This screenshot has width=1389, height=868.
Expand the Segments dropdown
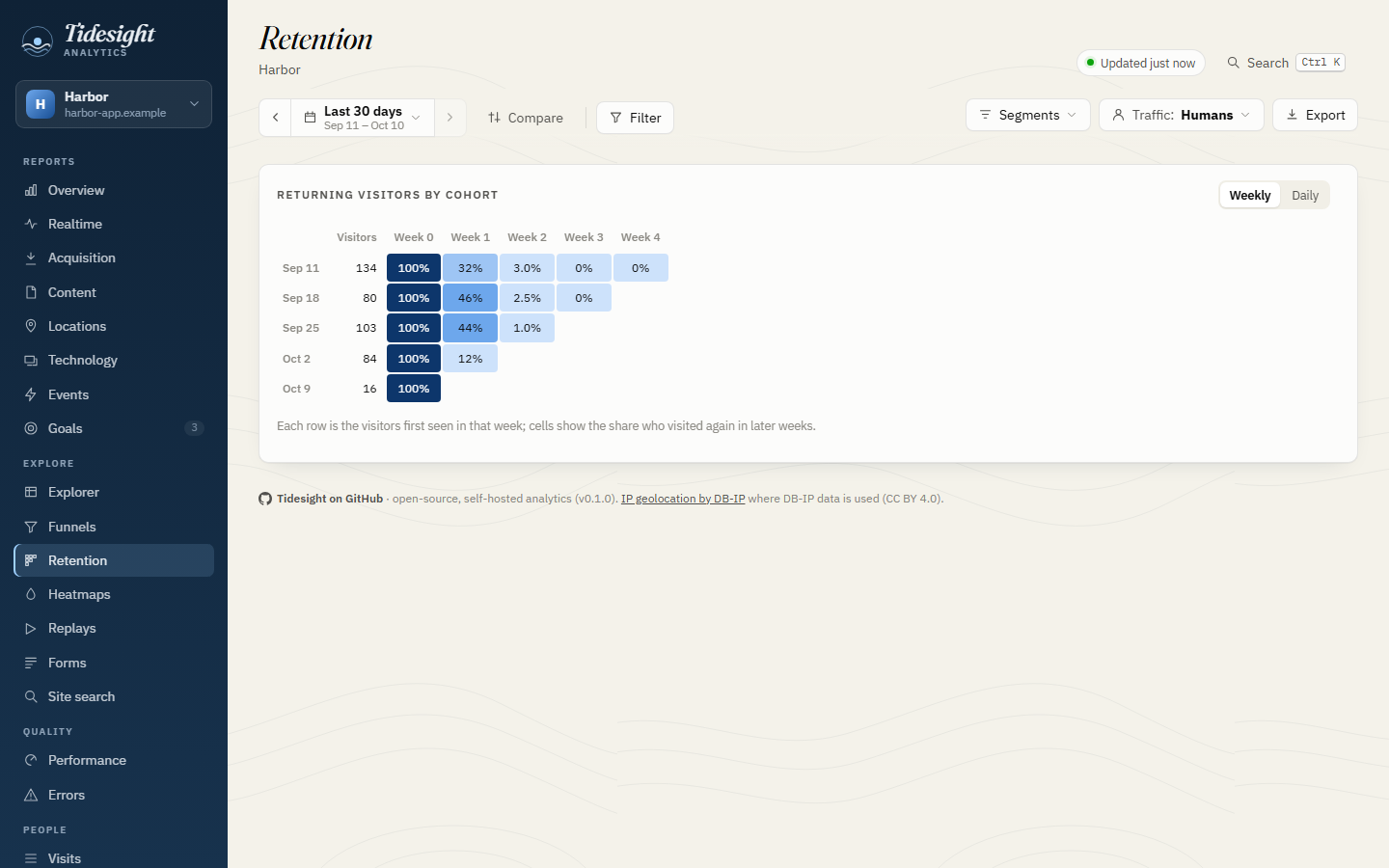coord(1028,115)
